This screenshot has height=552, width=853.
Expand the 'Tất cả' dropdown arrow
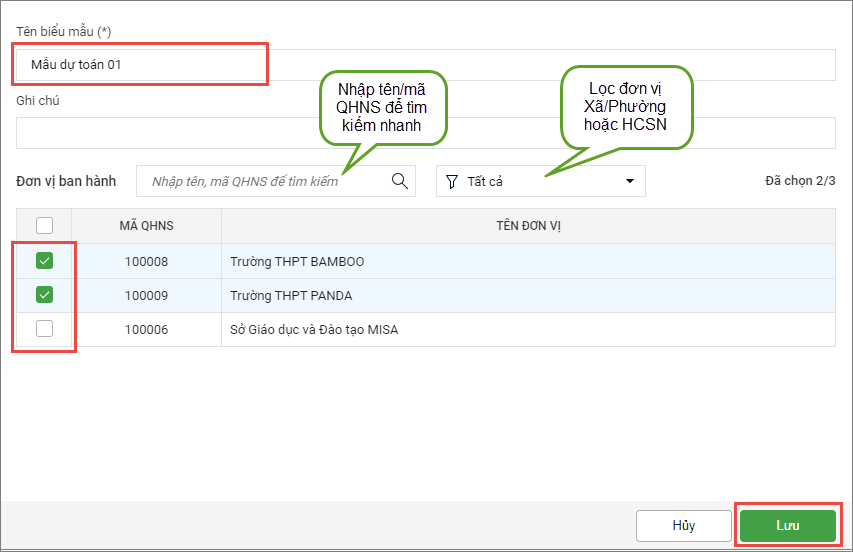[630, 181]
